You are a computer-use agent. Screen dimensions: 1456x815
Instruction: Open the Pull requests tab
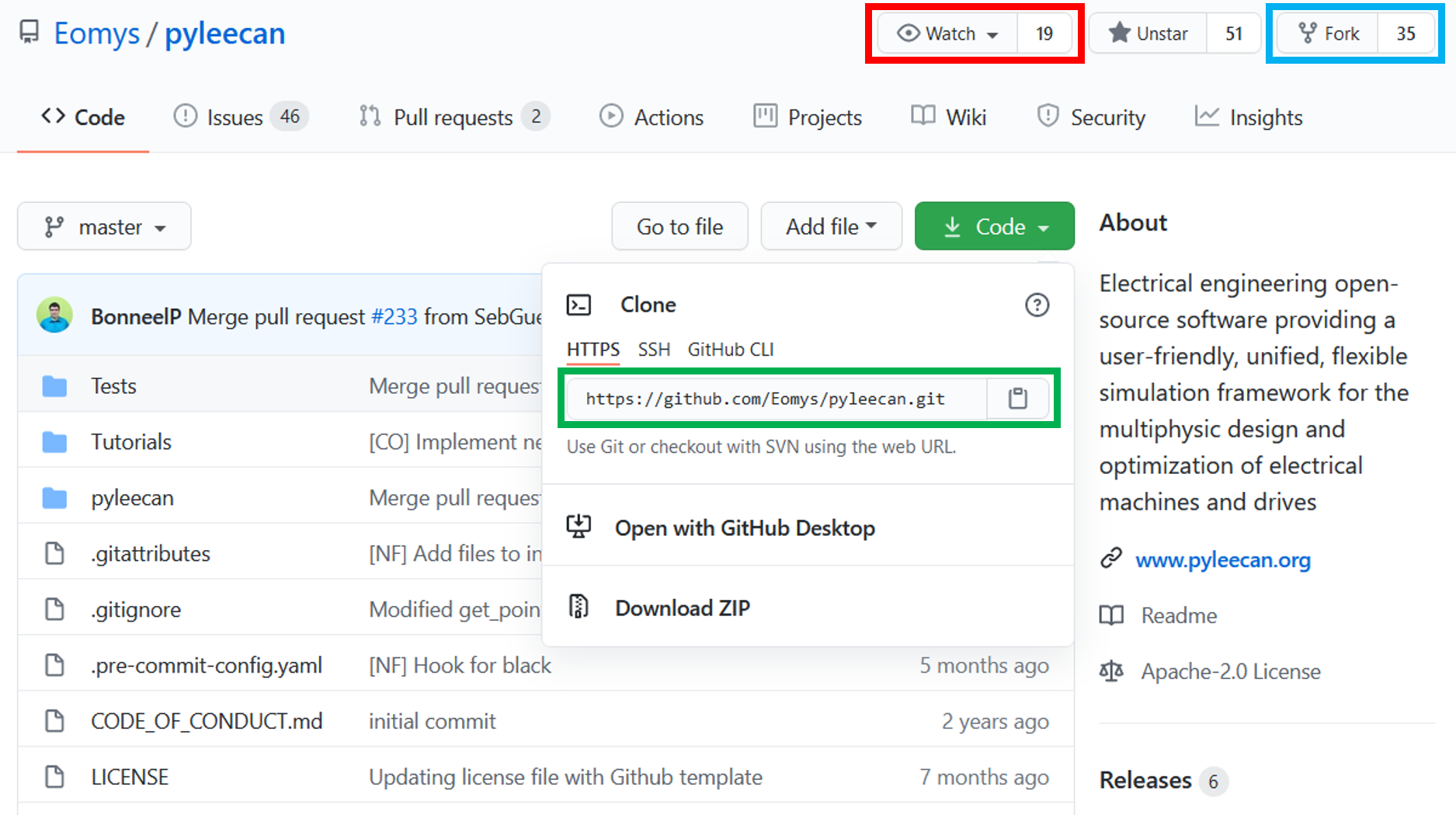pyautogui.click(x=454, y=117)
